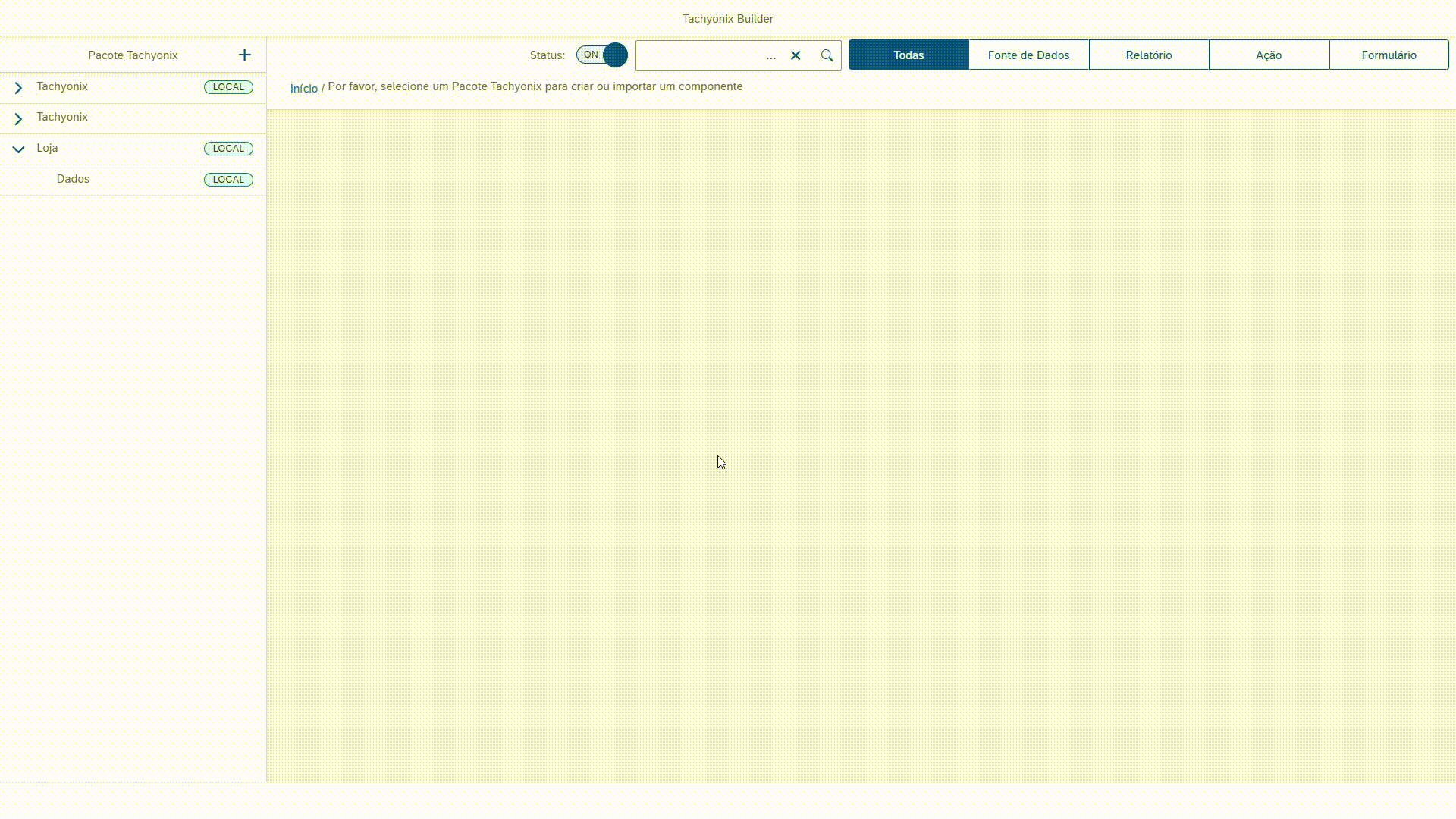Expand the second Tachyonix tree node
The height and width of the screenshot is (819, 1456).
click(18, 118)
